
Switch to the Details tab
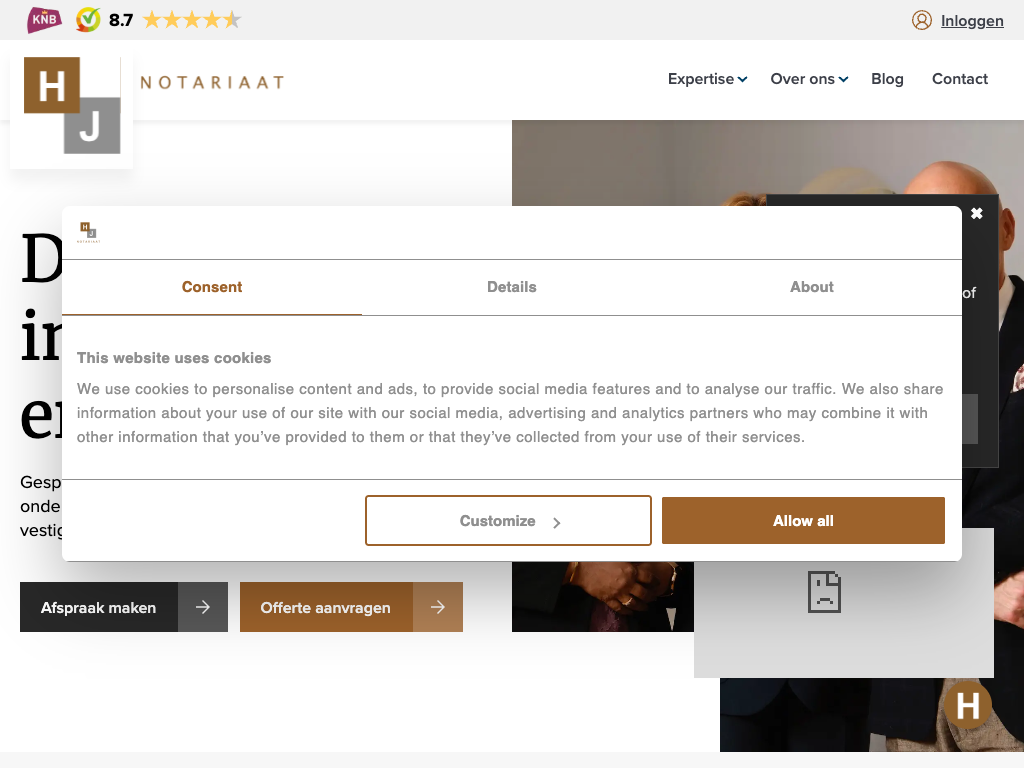512,287
